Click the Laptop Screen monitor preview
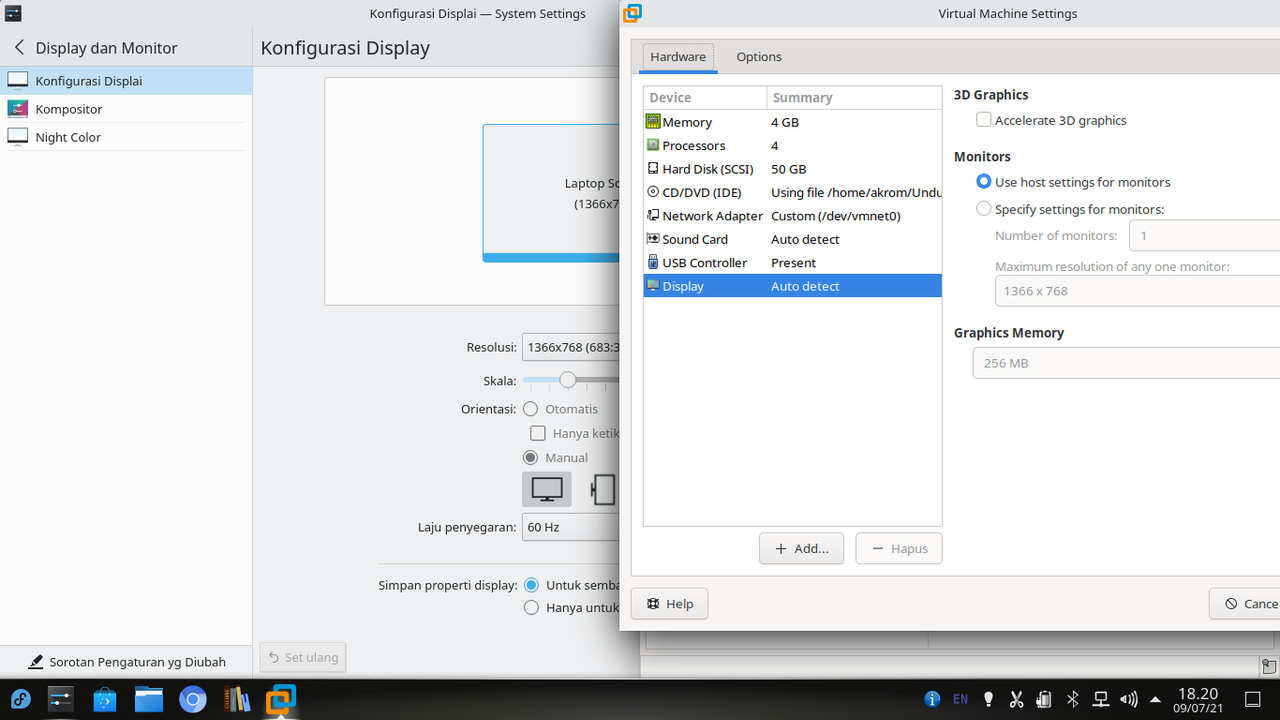The width and height of the screenshot is (1280, 720). pos(551,193)
